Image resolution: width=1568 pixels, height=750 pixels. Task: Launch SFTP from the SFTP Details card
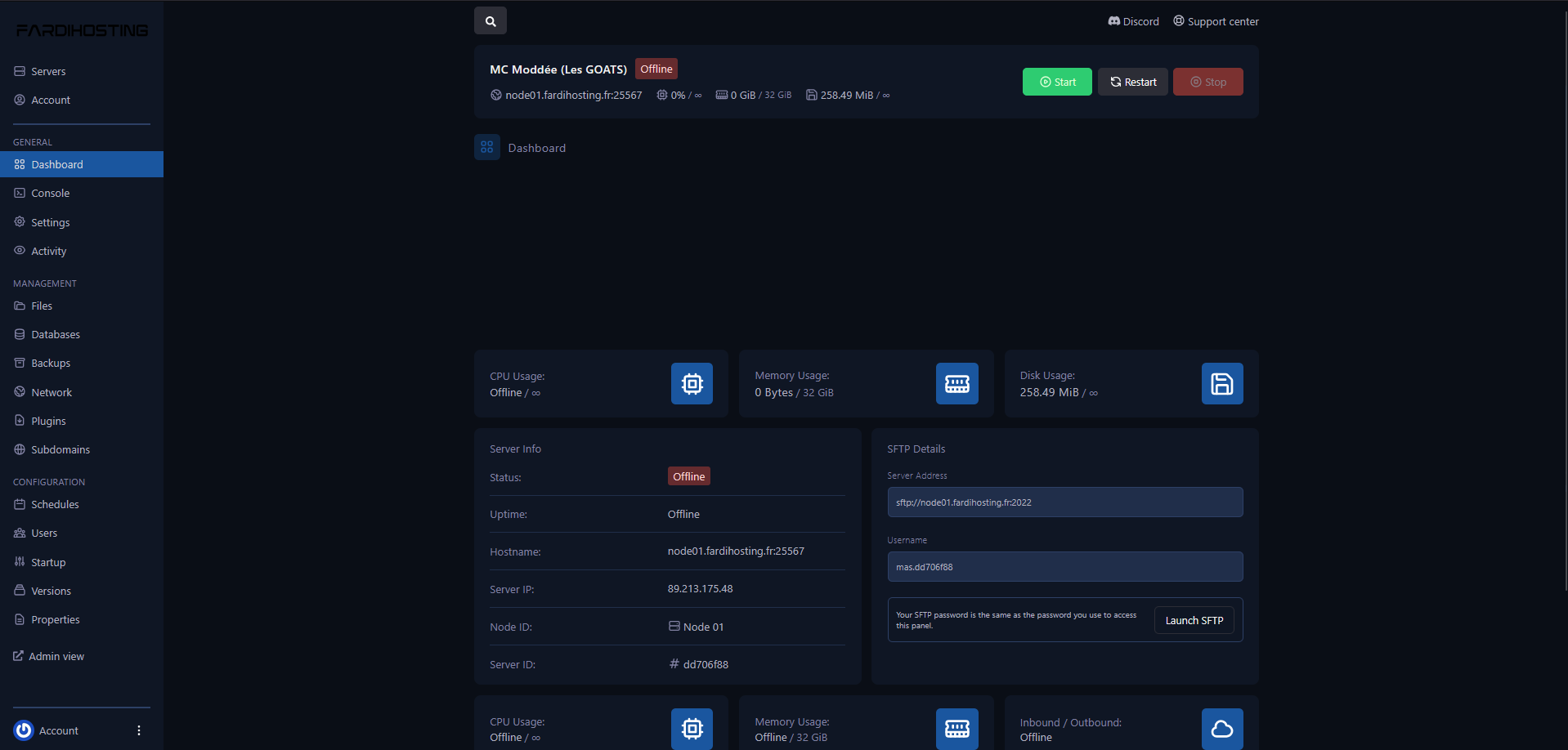1194,620
